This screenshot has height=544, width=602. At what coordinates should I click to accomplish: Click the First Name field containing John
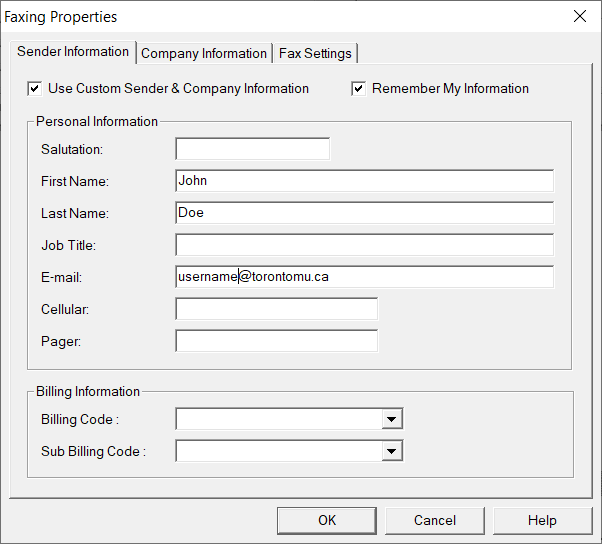tap(364, 181)
